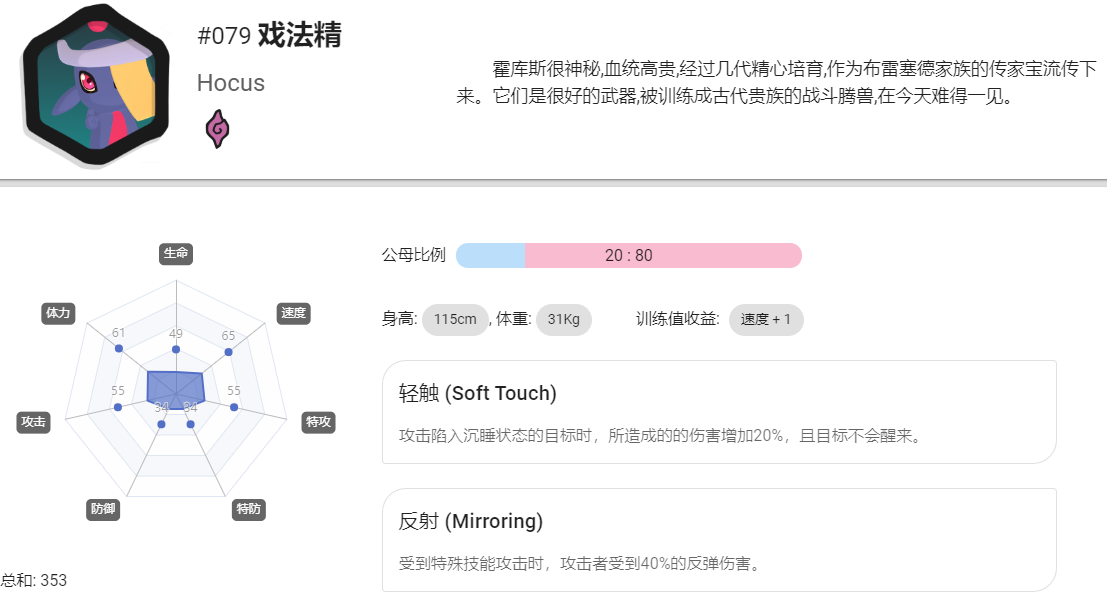Image resolution: width=1107 pixels, height=593 pixels.
Task: Click the 防御 stat label
Action: [103, 509]
